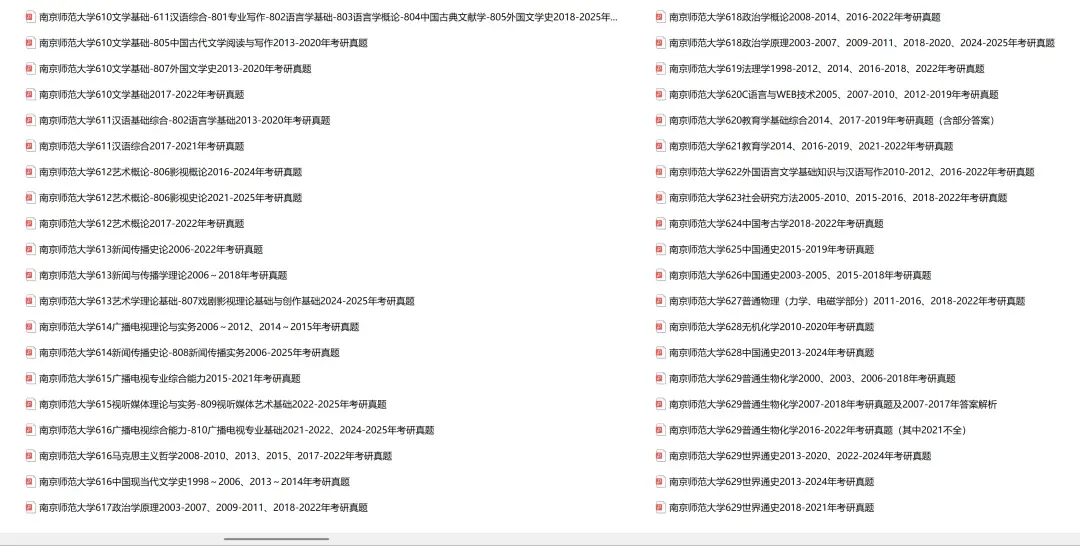
Task: Click PDF icon beside 610文学基础2017-2022年考研真题
Action: point(30,94)
